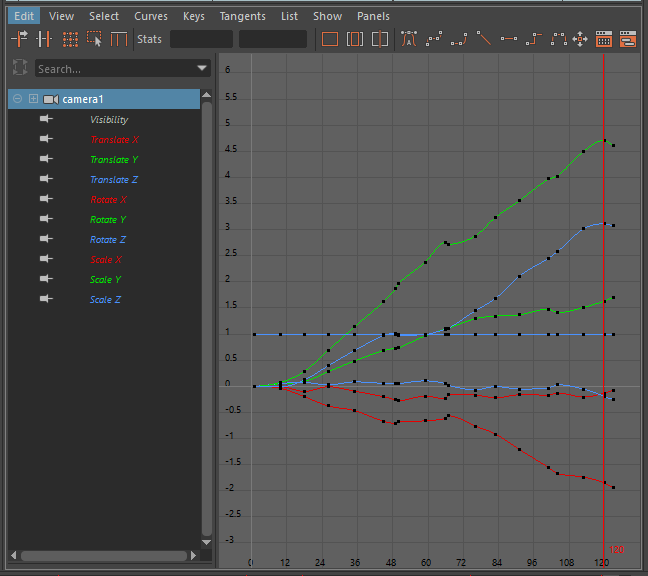Activate the Region selection tool
Screen dimensions: 648x576
[x=94, y=39]
